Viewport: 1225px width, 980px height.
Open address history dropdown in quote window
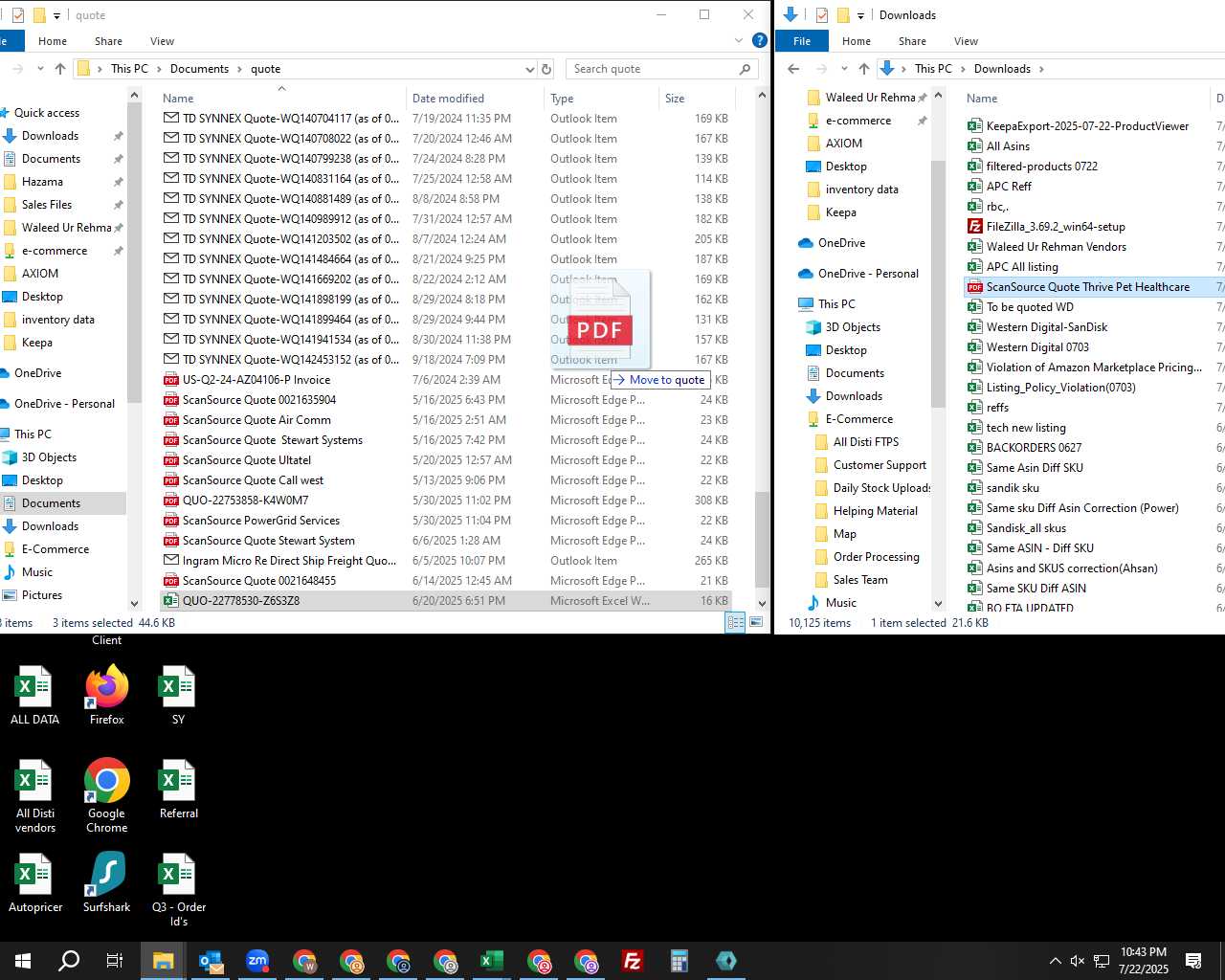pyautogui.click(x=529, y=69)
